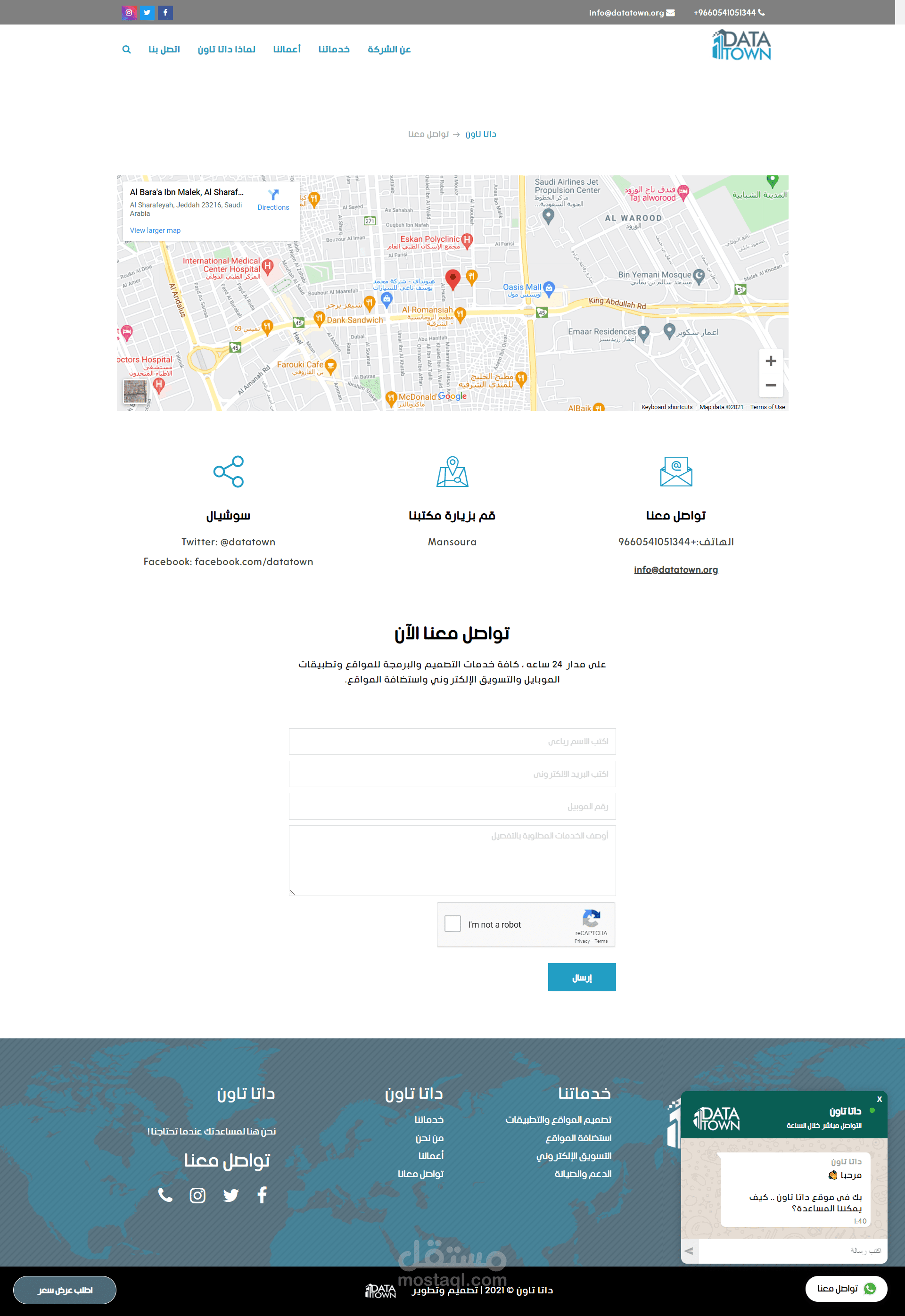Open the خدماتنا menu item
Viewport: 905px width, 1316px height.
[x=333, y=49]
